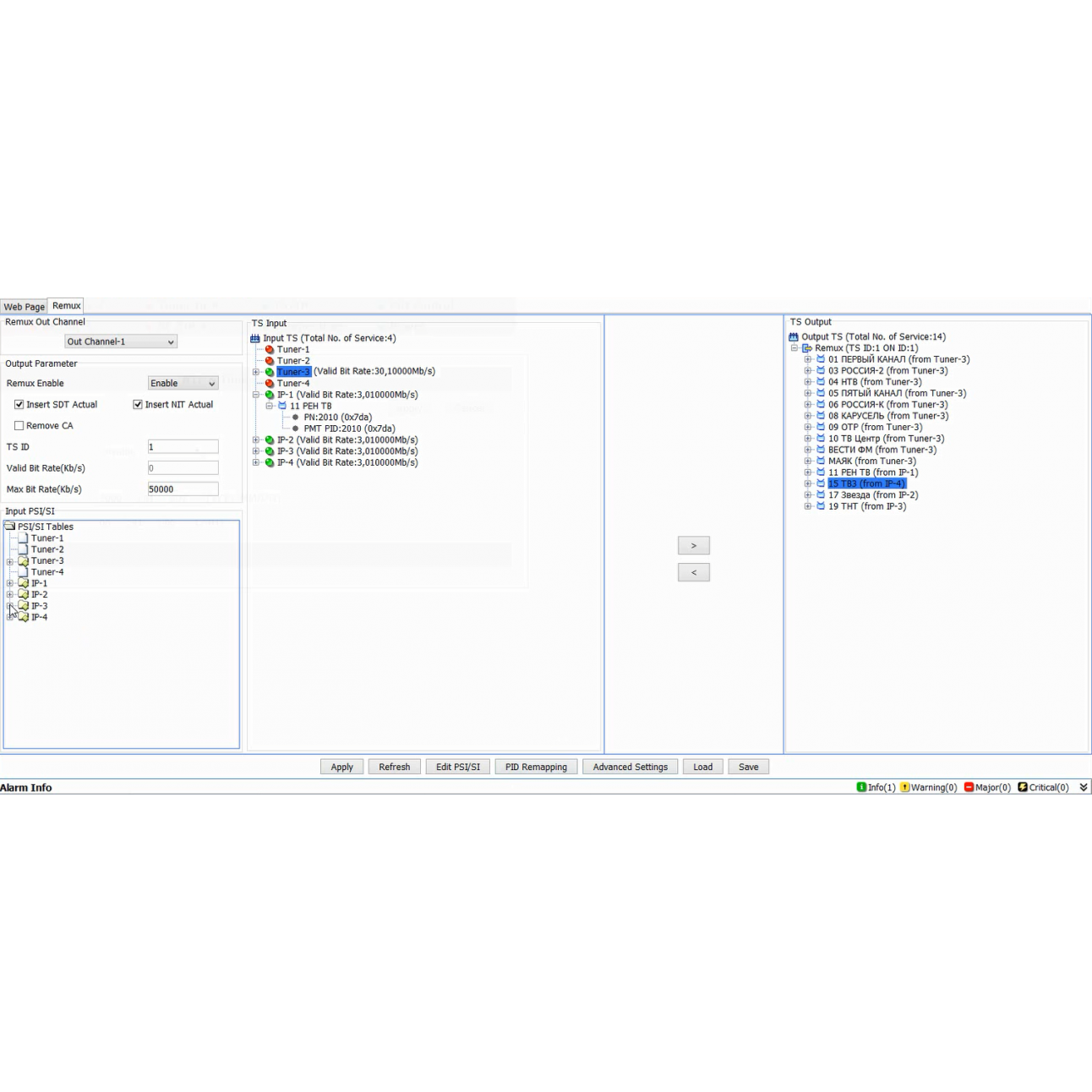Click the Apply button
This screenshot has height=1092, width=1092.
[342, 767]
